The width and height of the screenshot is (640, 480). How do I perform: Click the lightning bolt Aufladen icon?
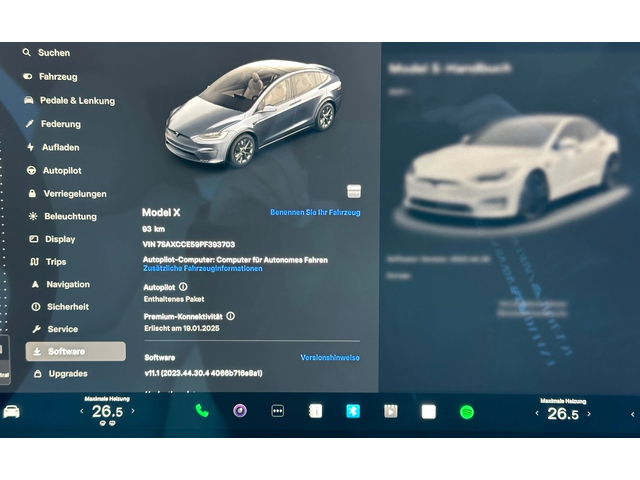click(31, 147)
